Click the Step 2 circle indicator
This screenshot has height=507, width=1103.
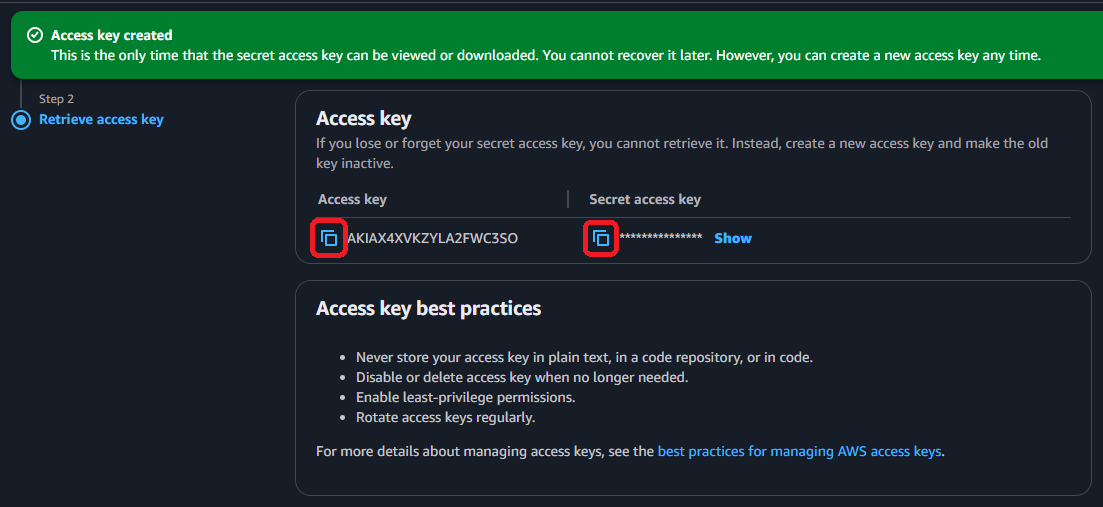[21, 120]
